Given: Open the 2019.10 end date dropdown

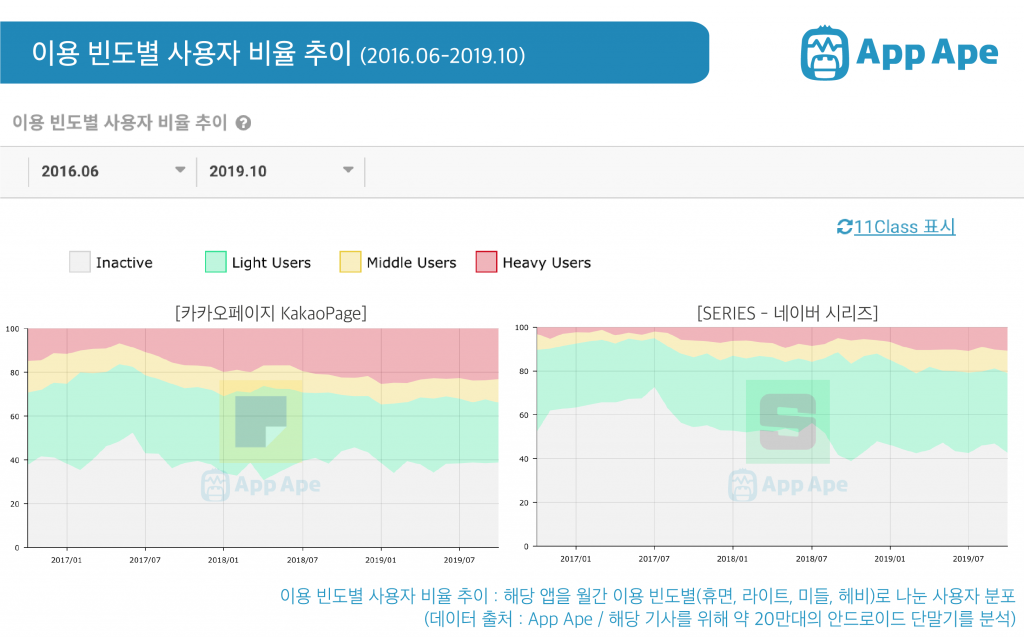Looking at the screenshot, I should (x=281, y=170).
